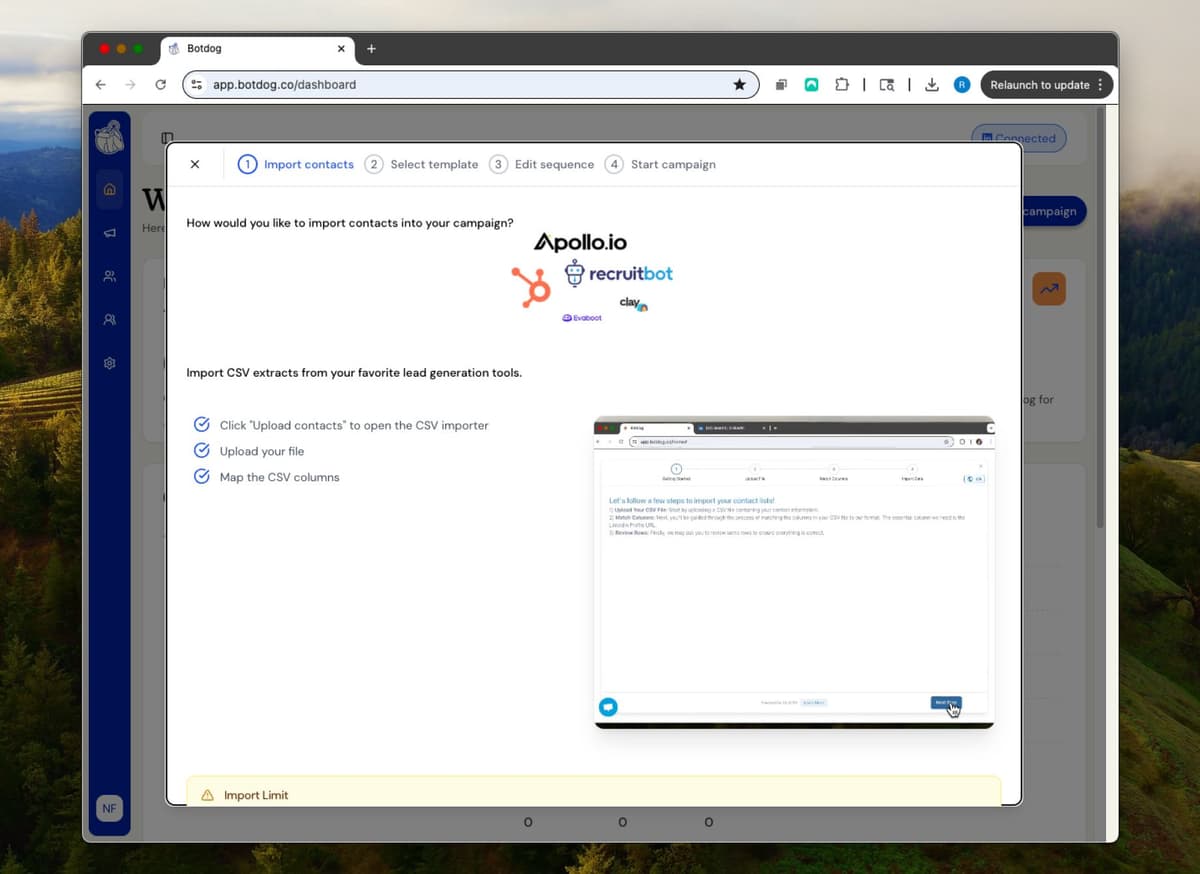Open the Chrome profile R avatar
The width and height of the screenshot is (1200, 874).
pos(962,85)
